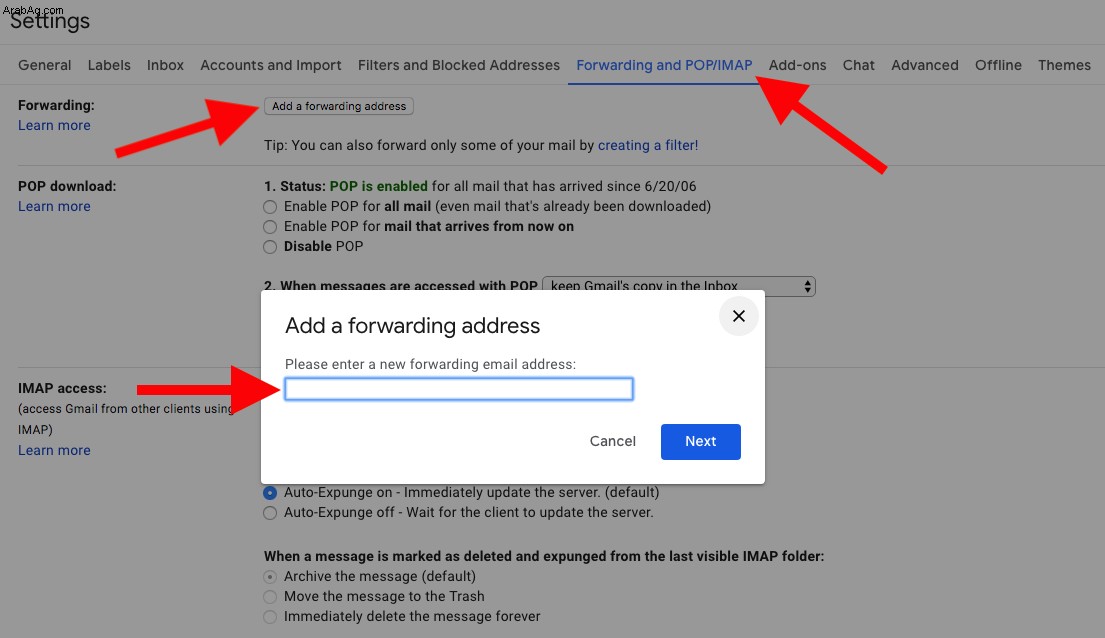Screen dimensions: 1105x638
Task: Select Auto-Expunge on radio button
Action: coord(270,493)
